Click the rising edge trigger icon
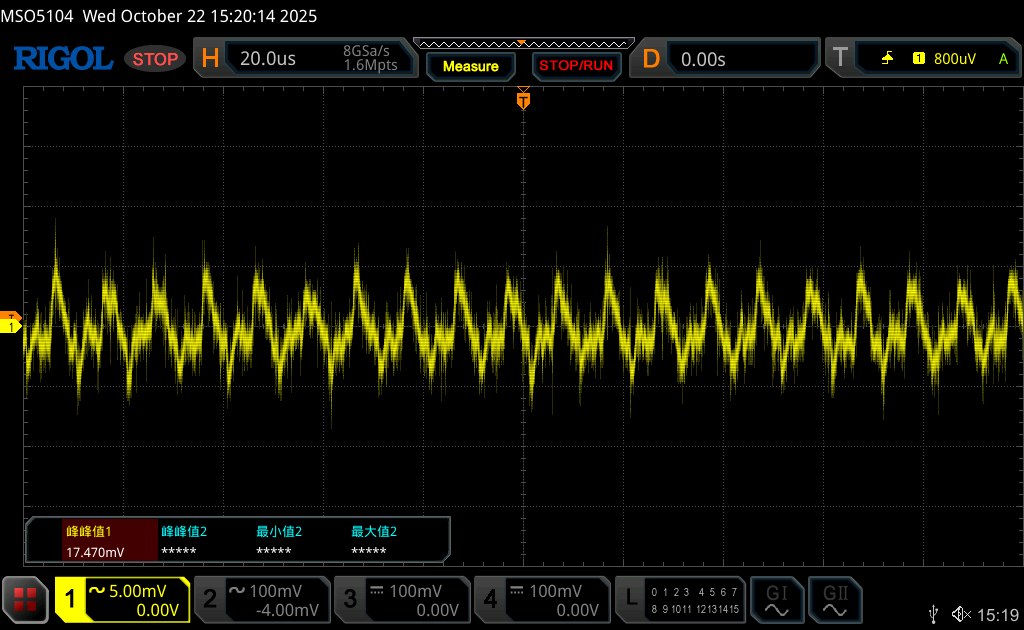This screenshot has height=630, width=1024. [887, 59]
